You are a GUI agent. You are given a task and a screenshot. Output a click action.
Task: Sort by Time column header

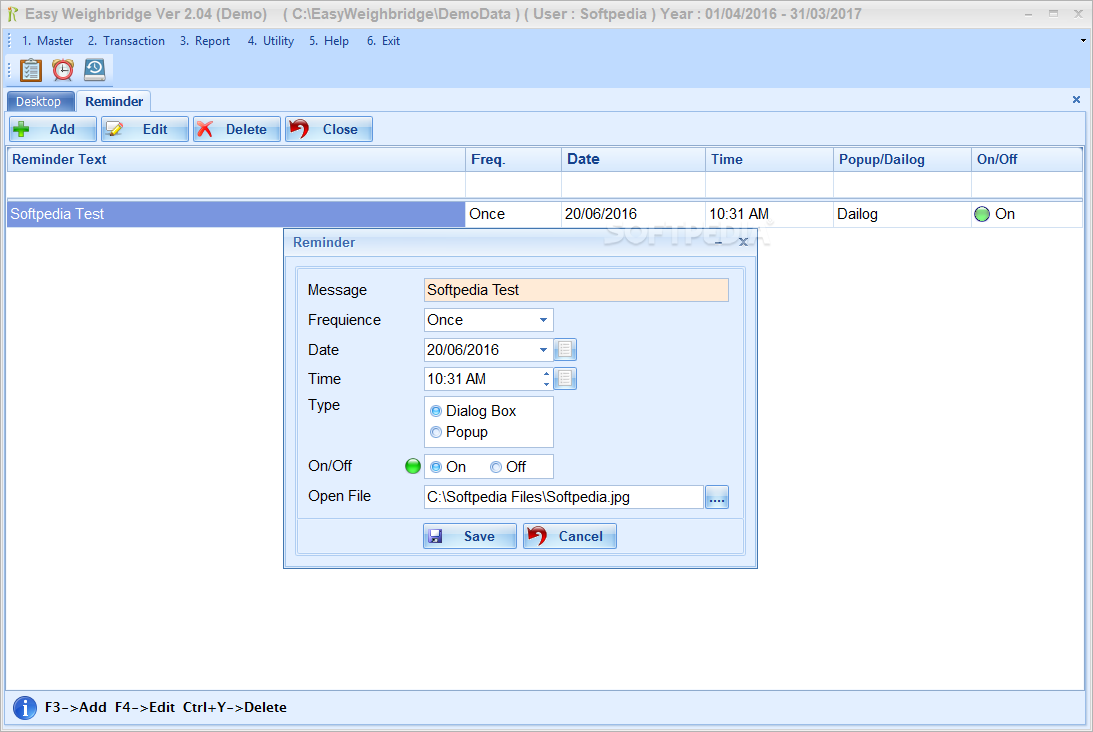769,159
